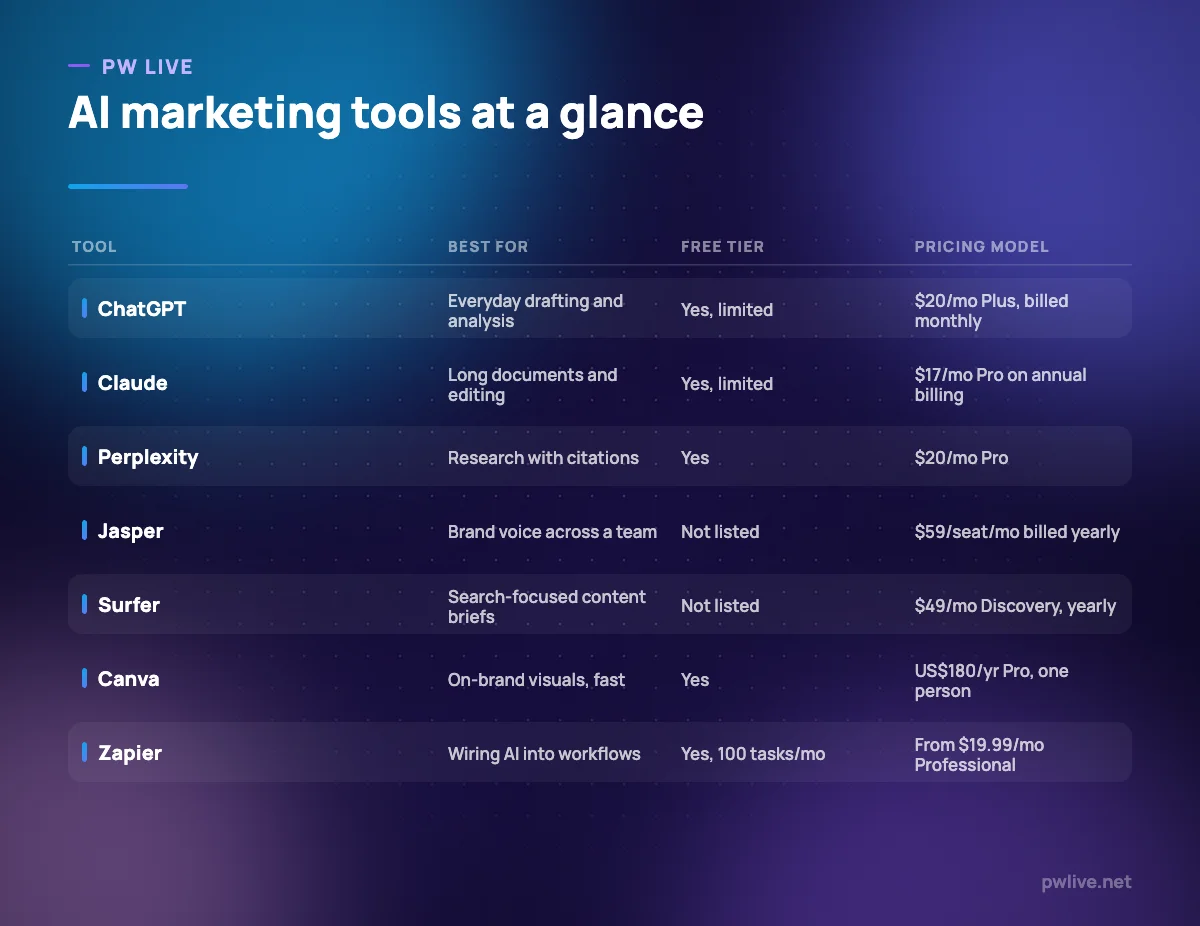Select the Zapier tool name
1200x926 pixels.
click(130, 753)
